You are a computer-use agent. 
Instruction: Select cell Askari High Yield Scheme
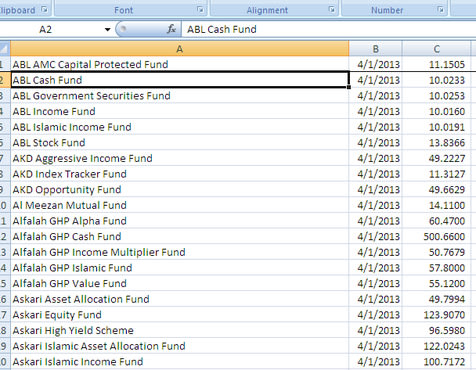tap(180, 330)
